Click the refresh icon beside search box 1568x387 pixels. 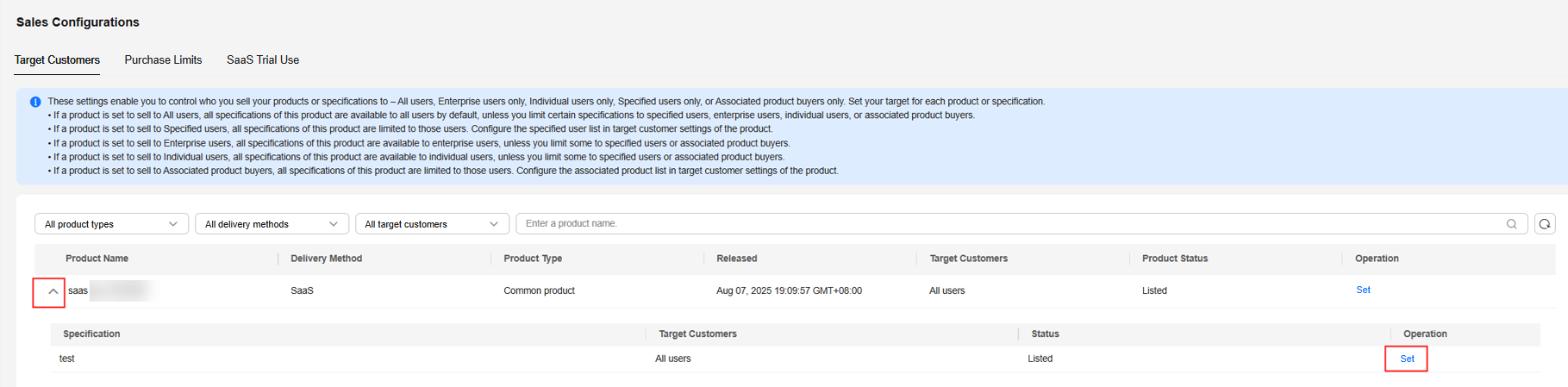[1545, 224]
